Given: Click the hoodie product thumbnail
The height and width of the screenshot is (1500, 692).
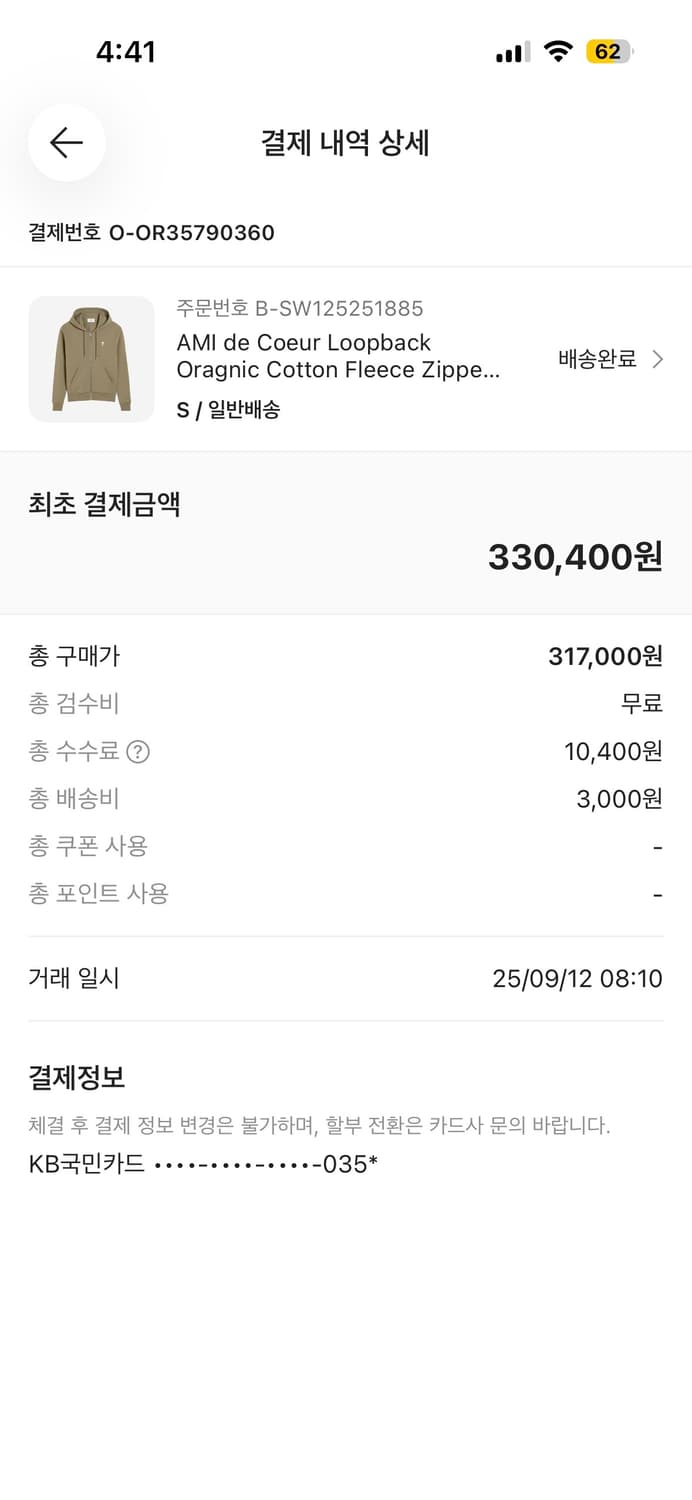Looking at the screenshot, I should pyautogui.click(x=91, y=360).
